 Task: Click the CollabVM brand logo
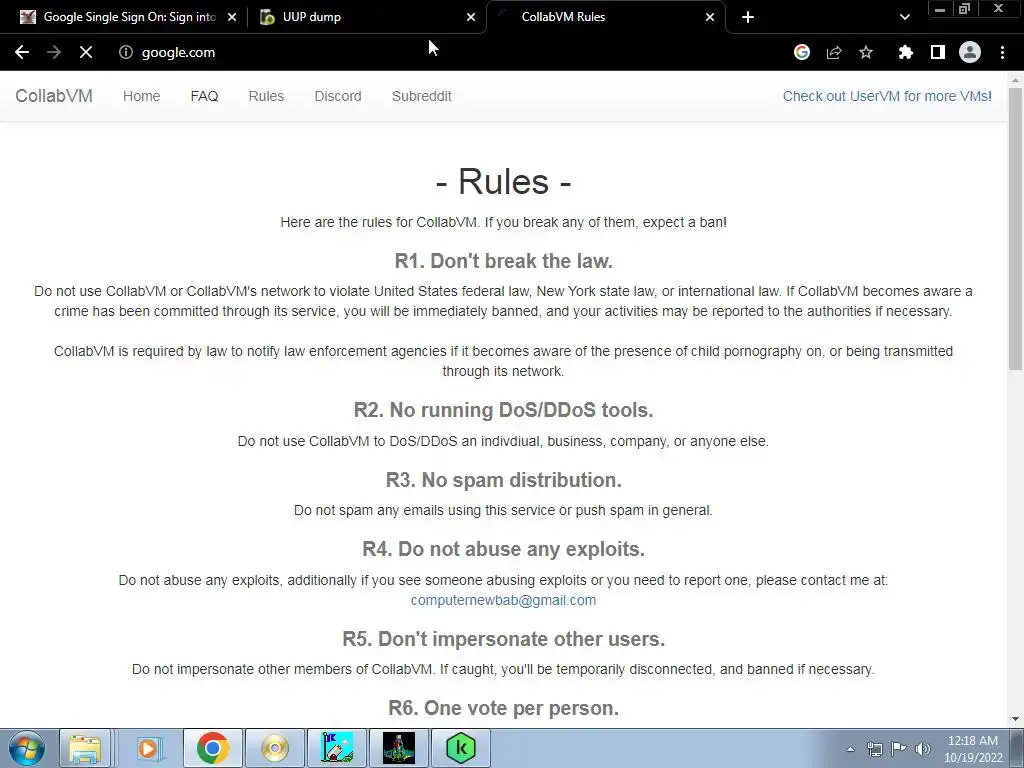[x=54, y=96]
